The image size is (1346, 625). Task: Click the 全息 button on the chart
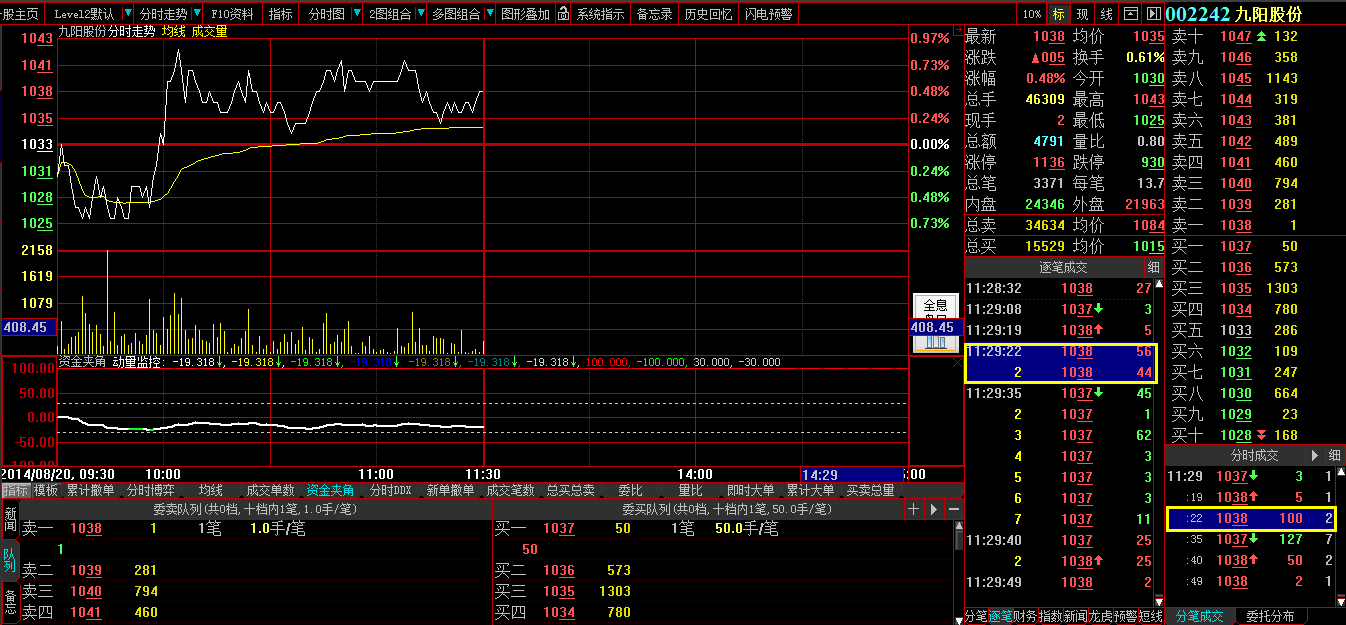pos(935,305)
